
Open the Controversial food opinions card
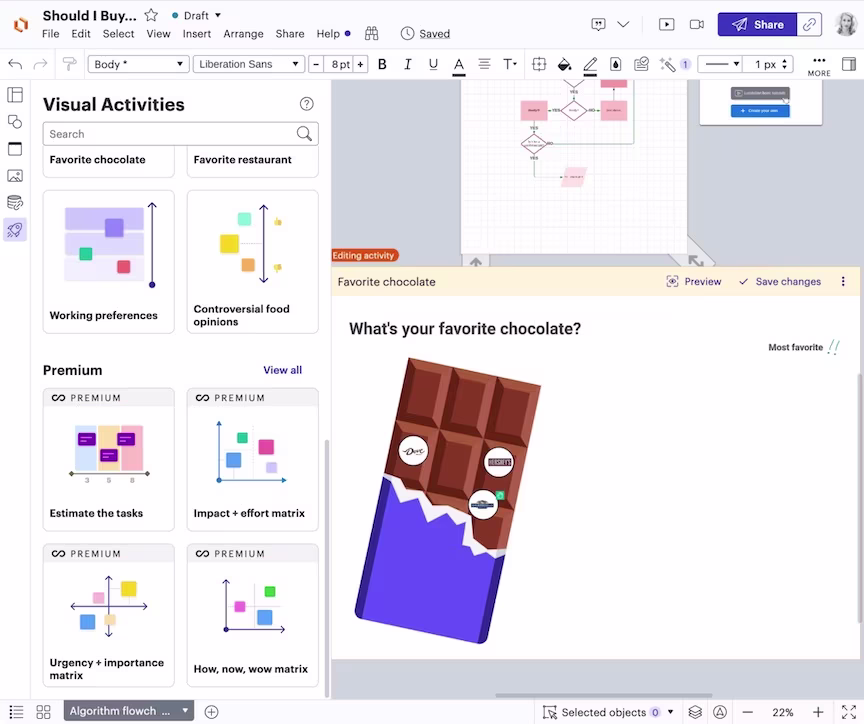(x=252, y=262)
